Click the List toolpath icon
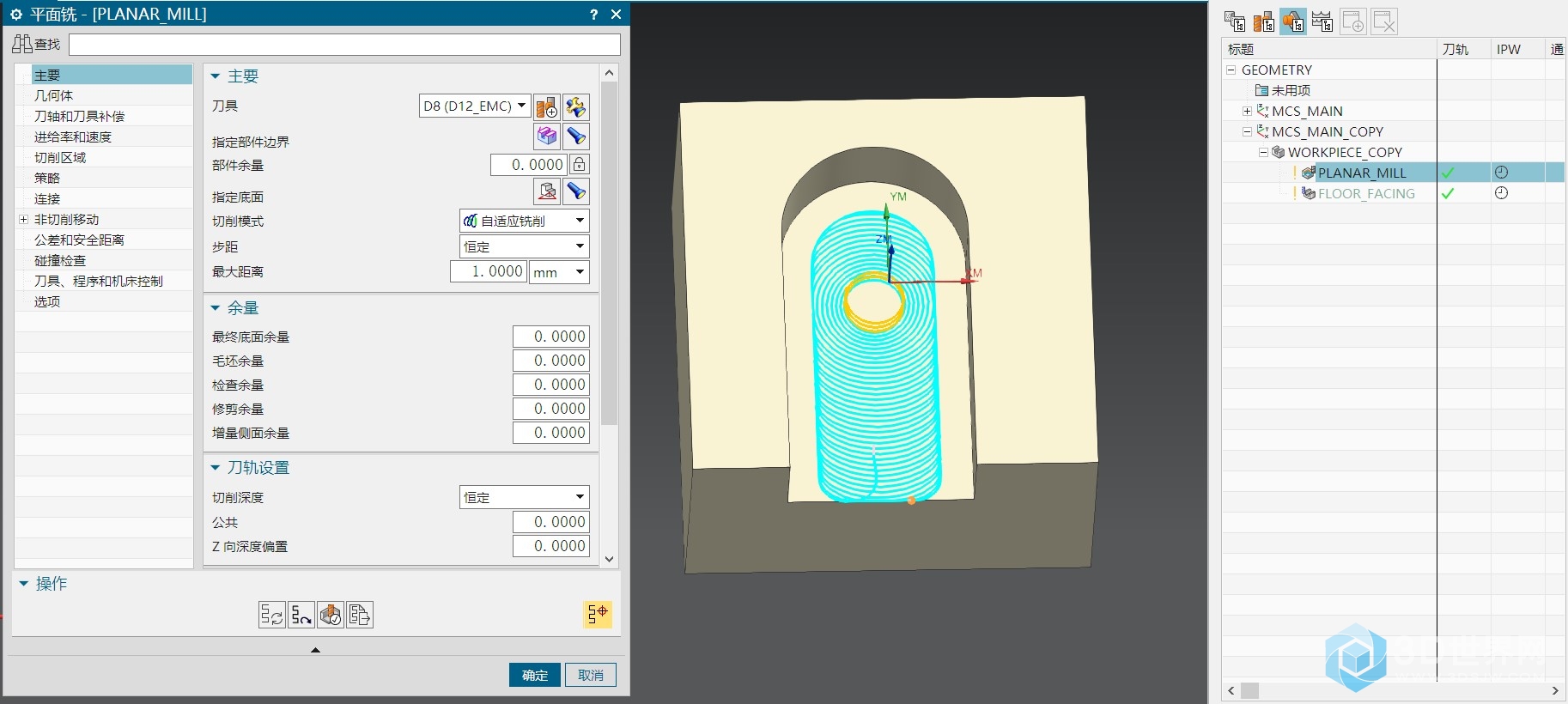 click(x=360, y=614)
